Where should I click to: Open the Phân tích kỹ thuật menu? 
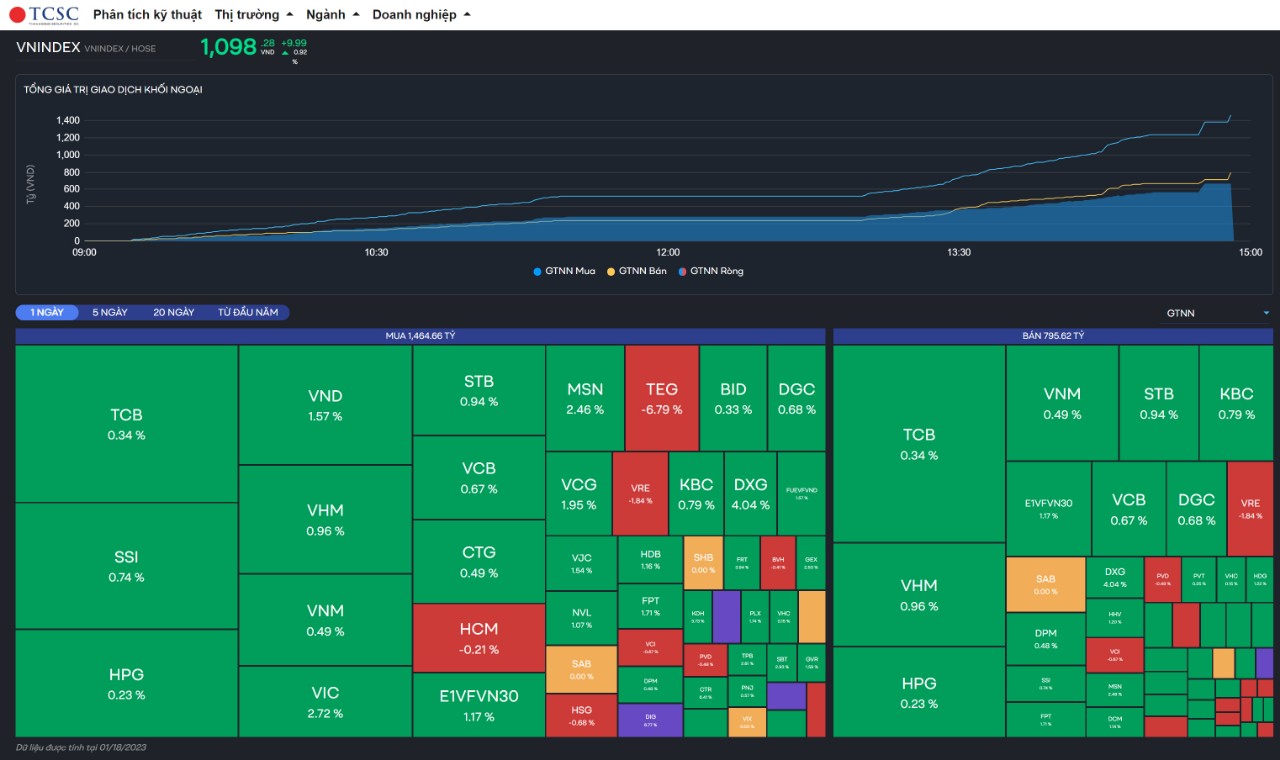(x=147, y=15)
